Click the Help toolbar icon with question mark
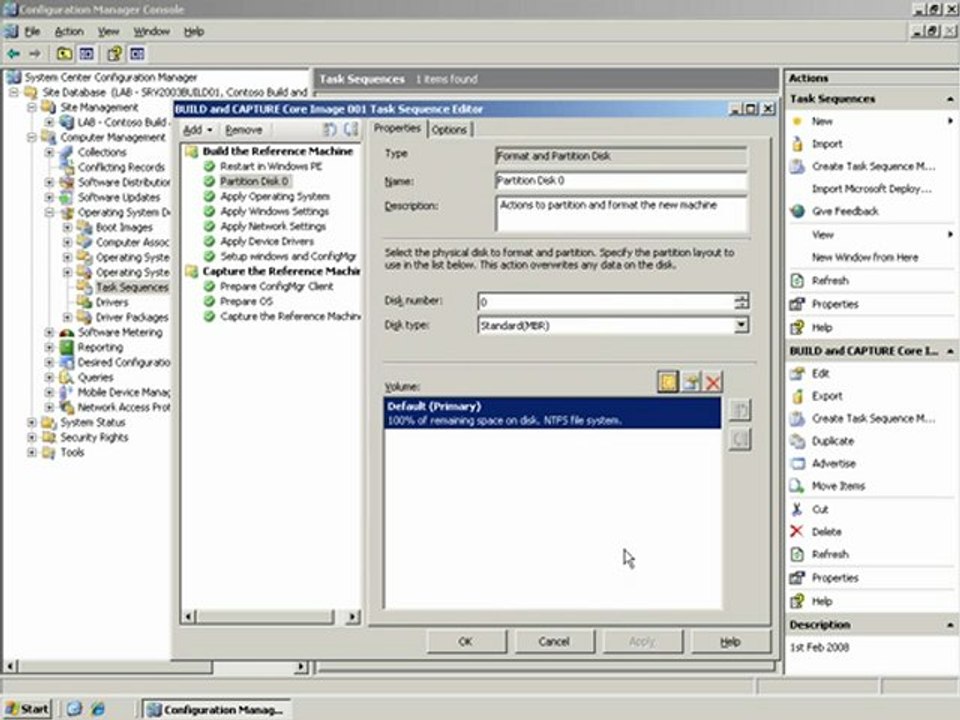This screenshot has width=960, height=720. tap(114, 54)
